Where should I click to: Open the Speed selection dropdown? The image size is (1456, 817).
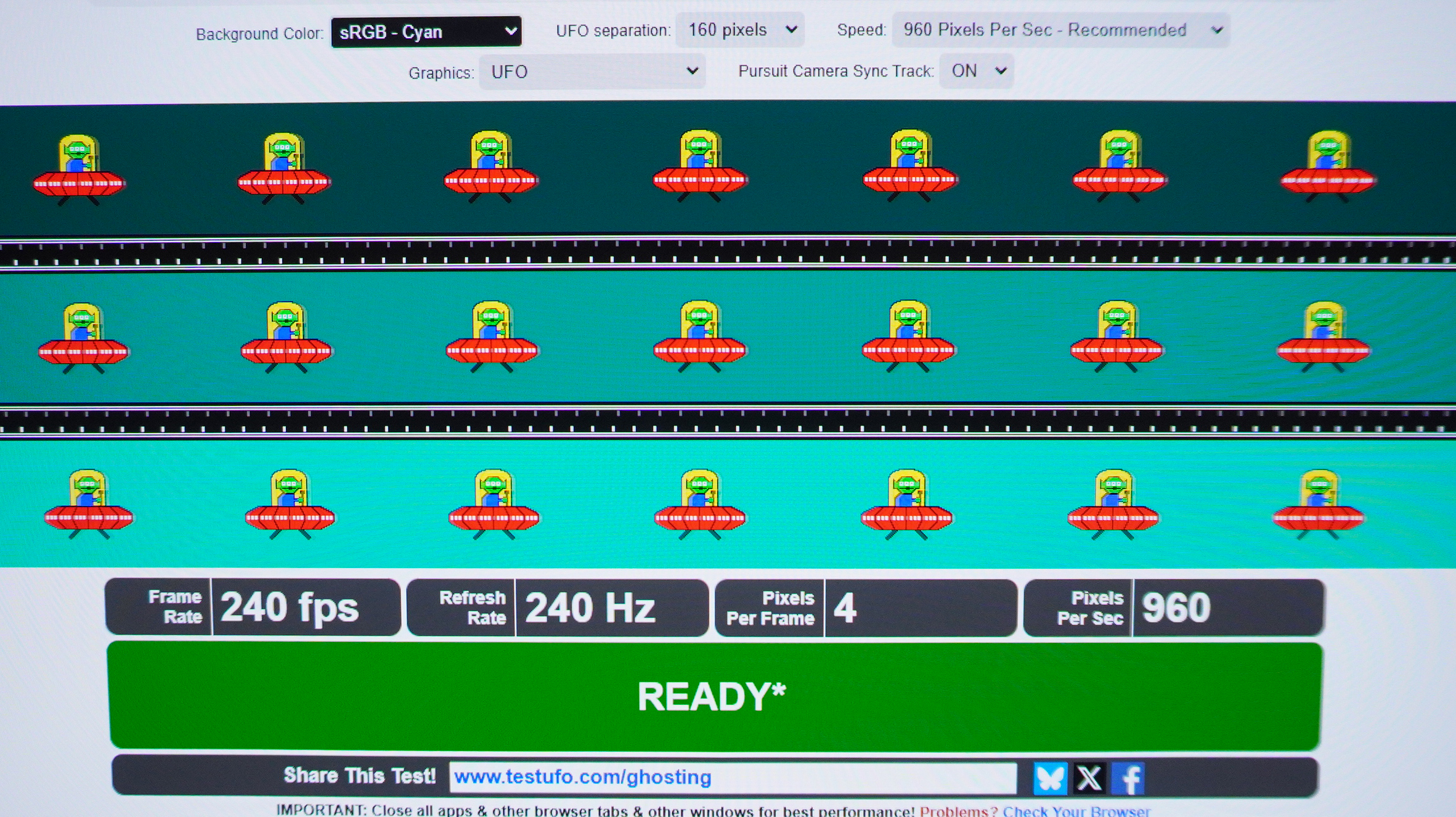(x=1060, y=30)
